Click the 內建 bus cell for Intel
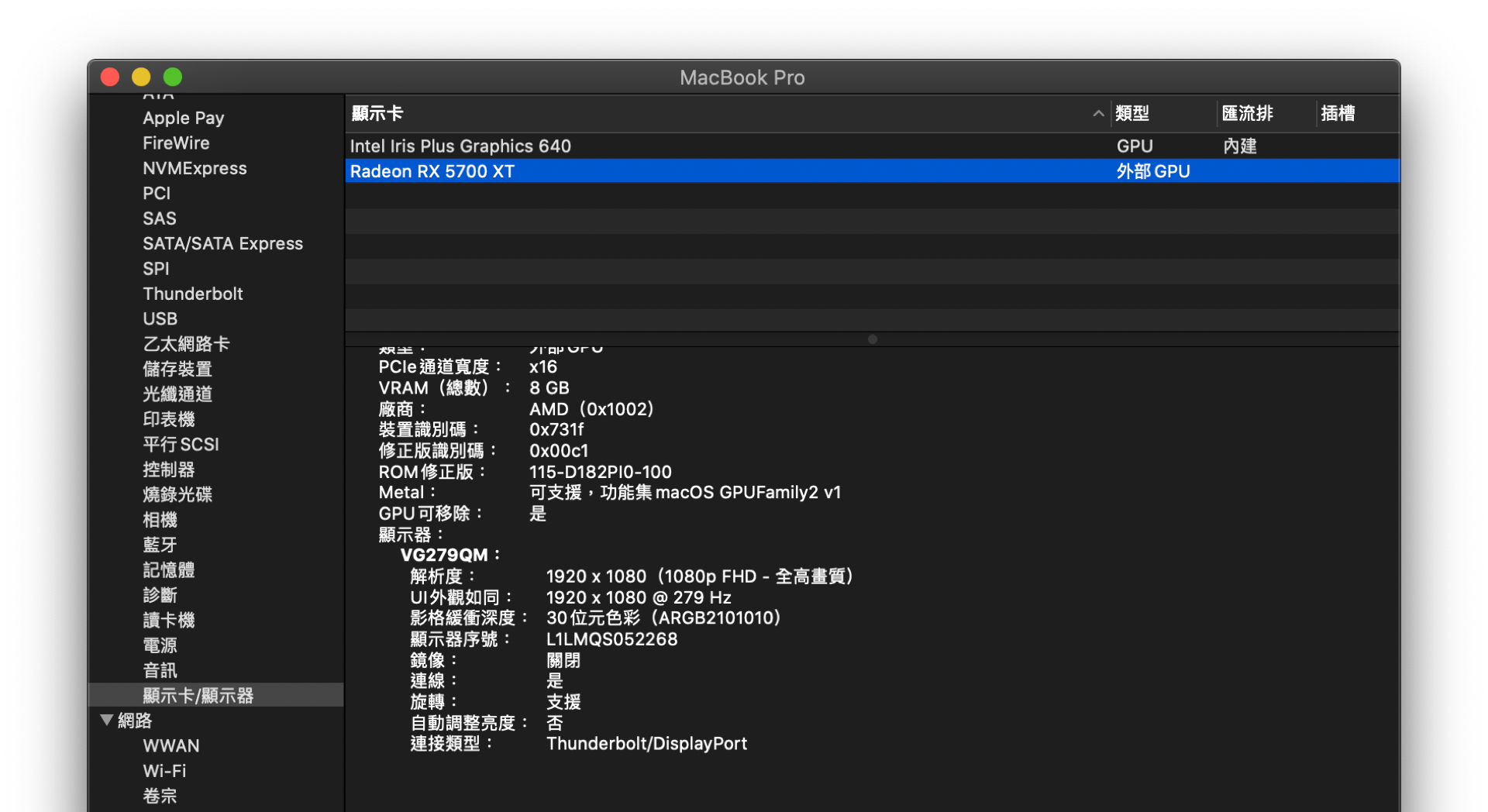Image resolution: width=1488 pixels, height=812 pixels. 1240,146
